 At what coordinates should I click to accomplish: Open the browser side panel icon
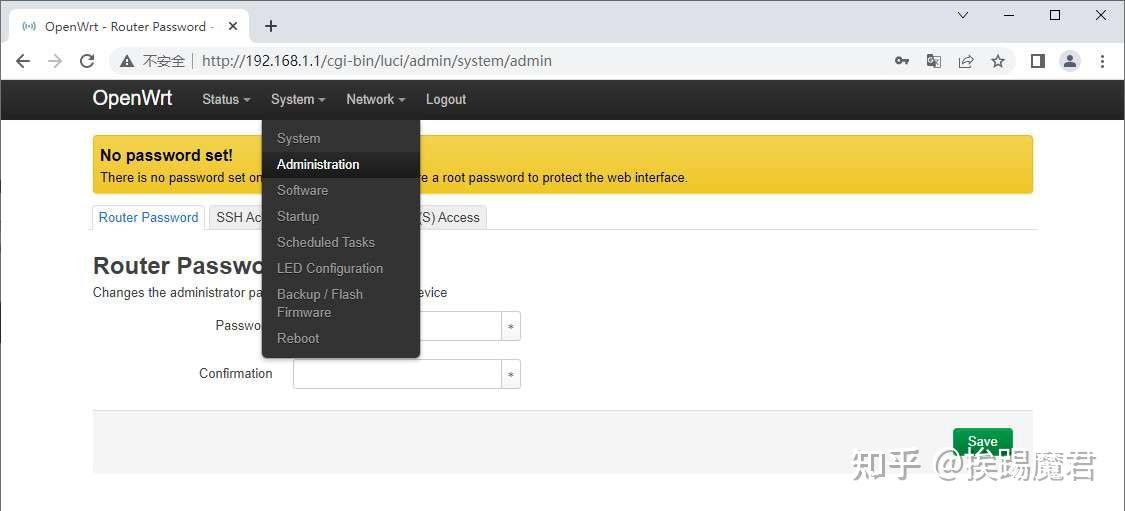coord(1038,61)
